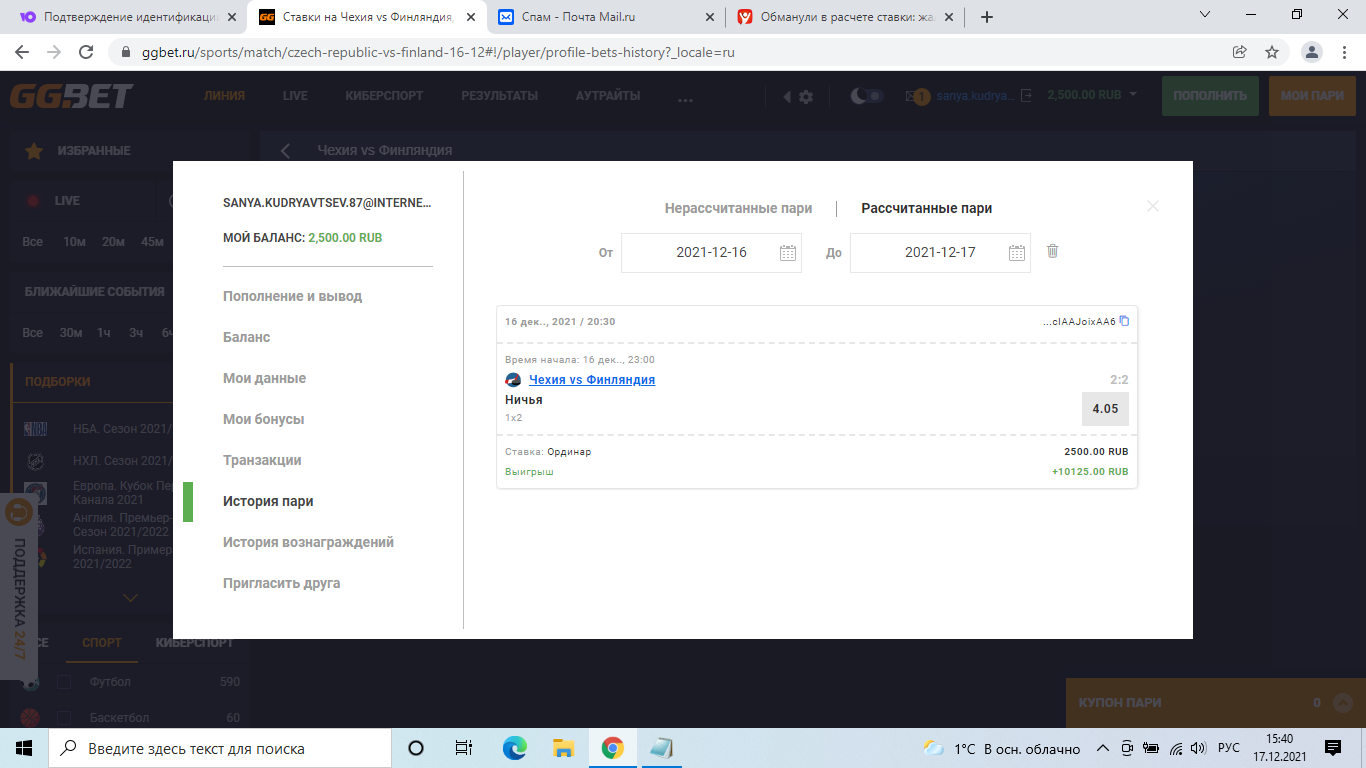The height and width of the screenshot is (768, 1366).
Task: Click the trash icon to clear dates
Action: click(x=1052, y=251)
